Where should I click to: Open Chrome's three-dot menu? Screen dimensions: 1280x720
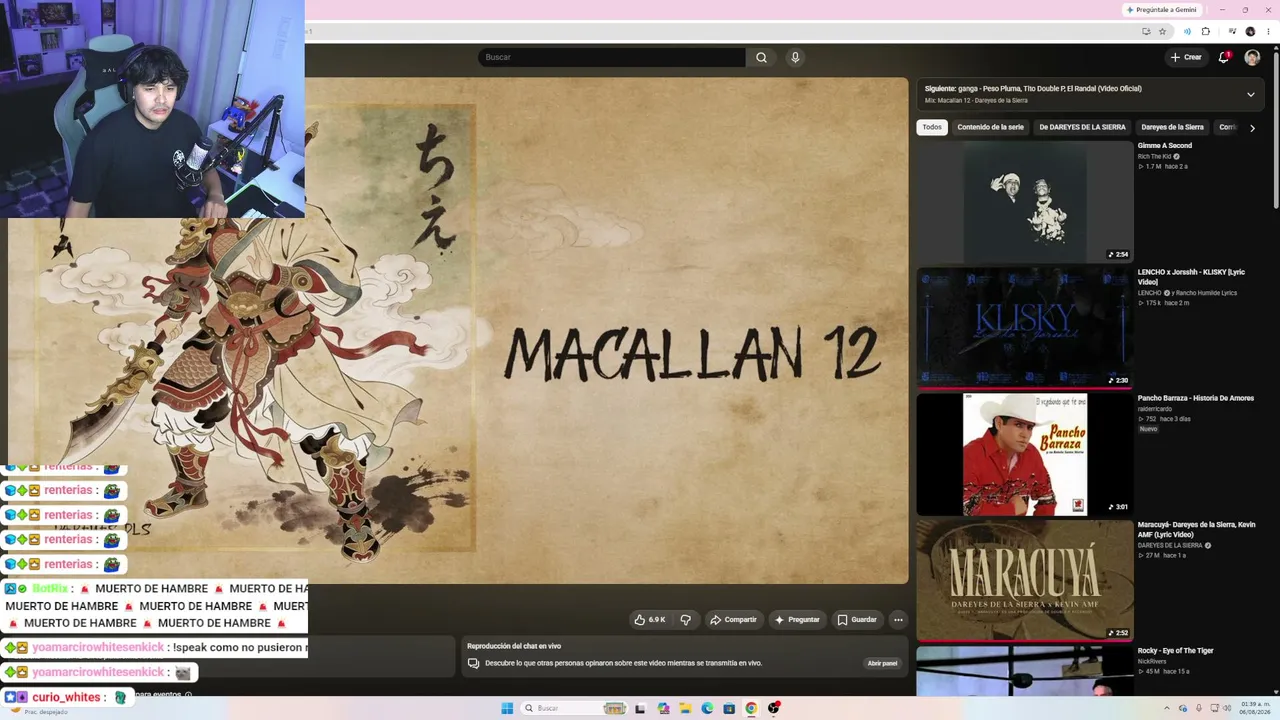tap(1266, 31)
